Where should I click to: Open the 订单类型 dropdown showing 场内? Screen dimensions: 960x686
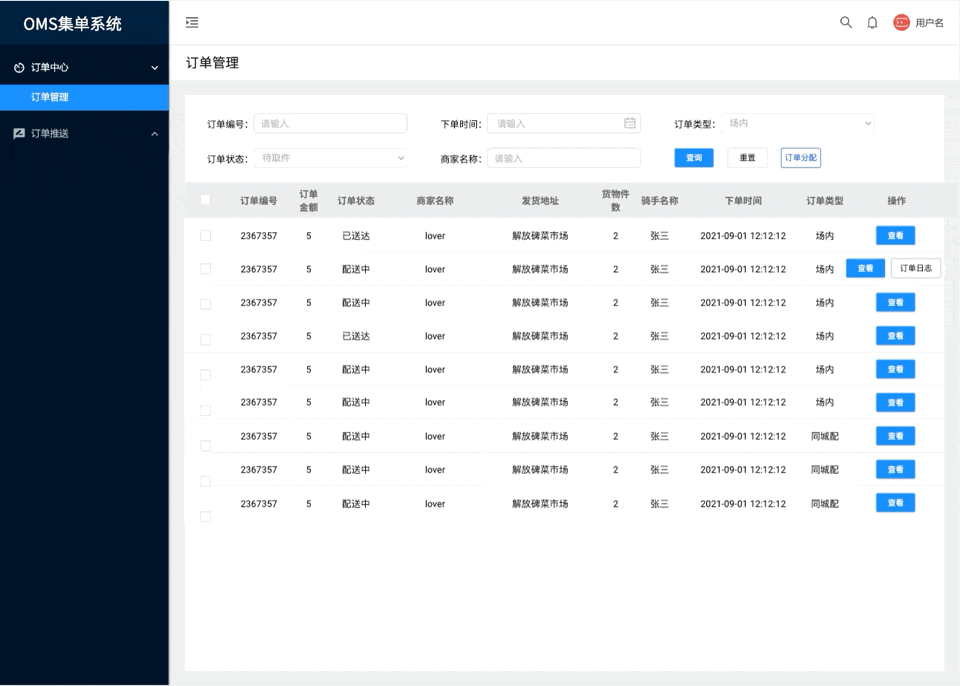pyautogui.click(x=797, y=123)
